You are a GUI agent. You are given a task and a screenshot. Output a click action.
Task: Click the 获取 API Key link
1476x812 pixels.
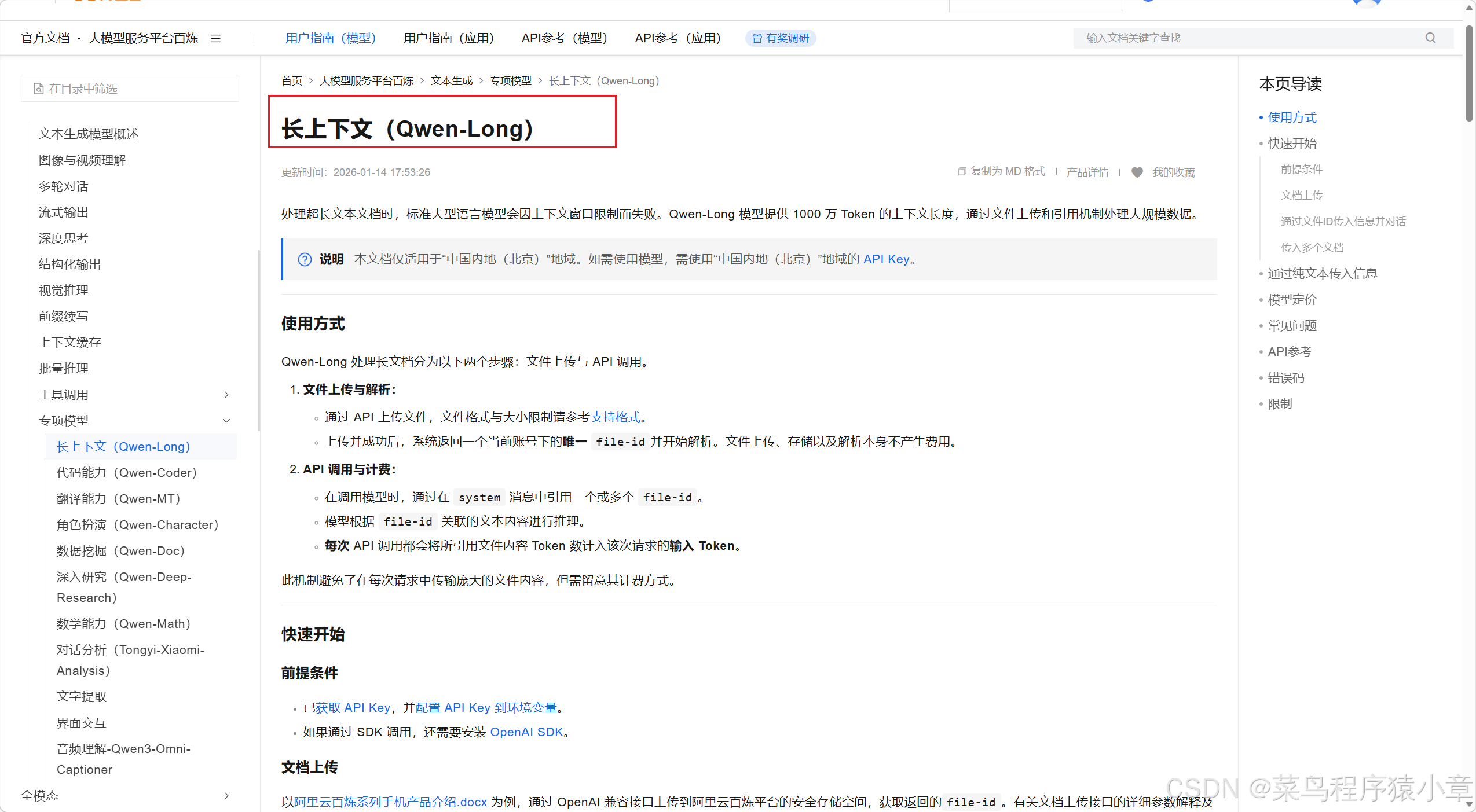point(353,708)
